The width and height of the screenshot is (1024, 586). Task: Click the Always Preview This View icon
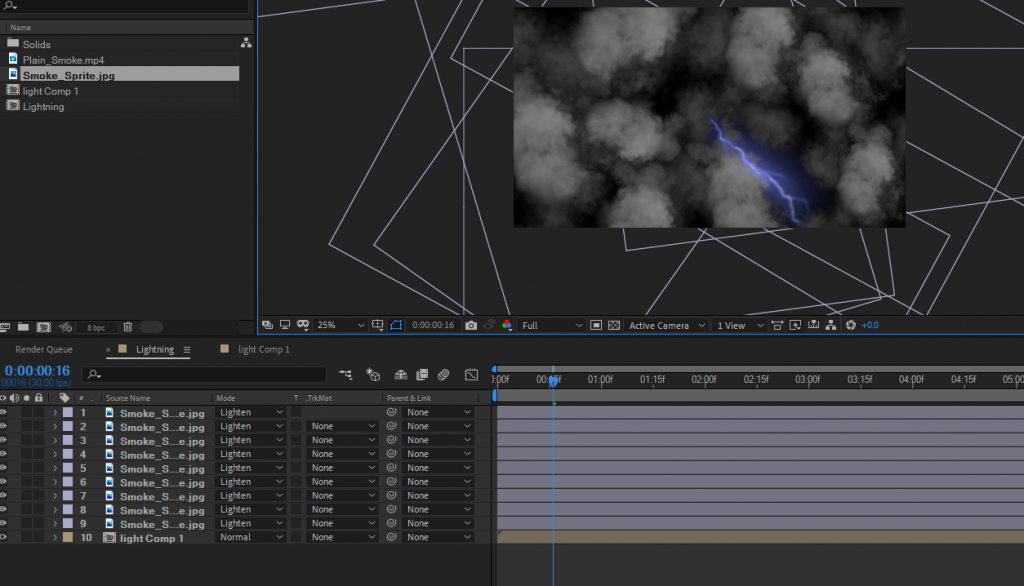267,325
